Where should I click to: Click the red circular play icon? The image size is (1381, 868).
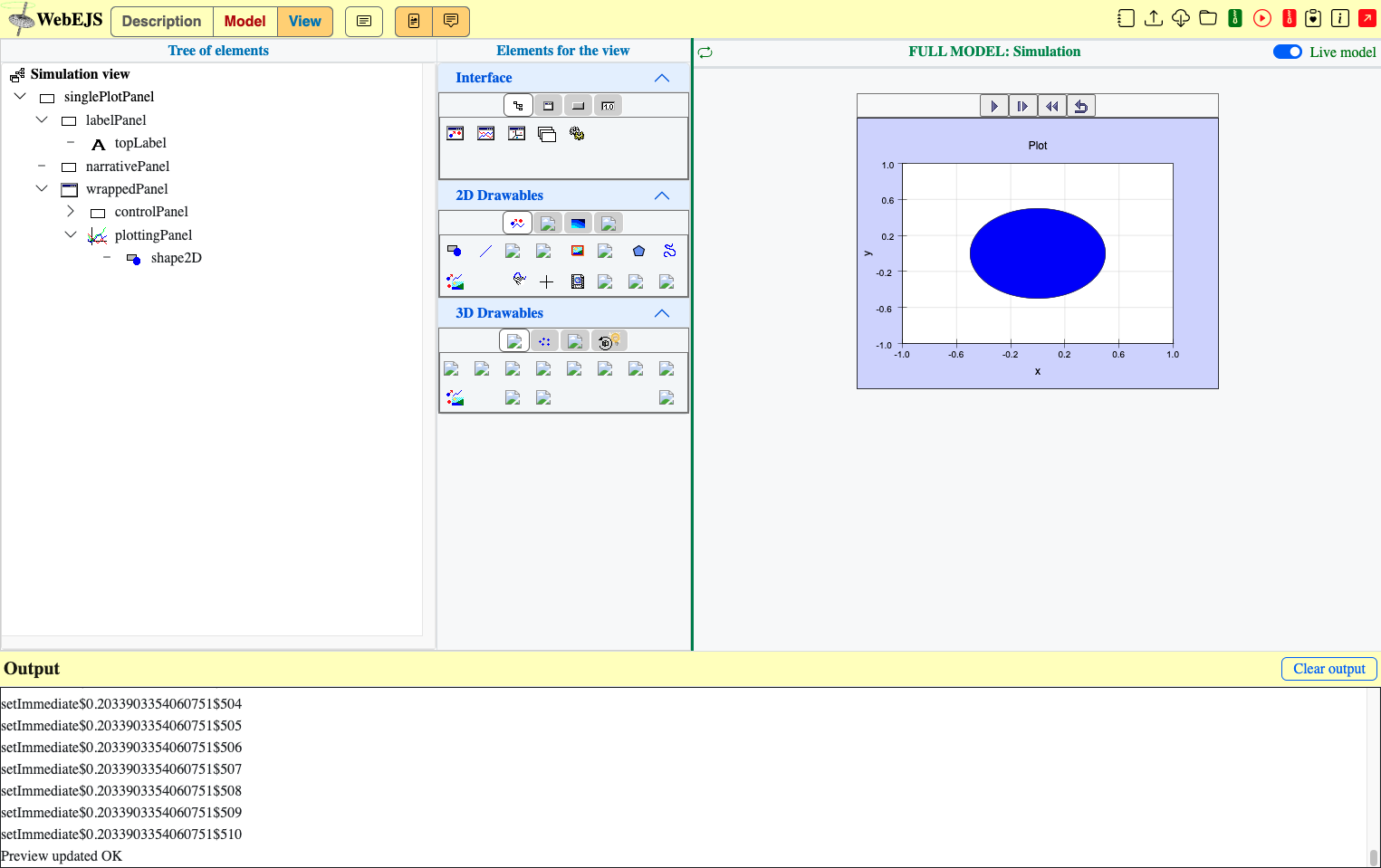1261,18
